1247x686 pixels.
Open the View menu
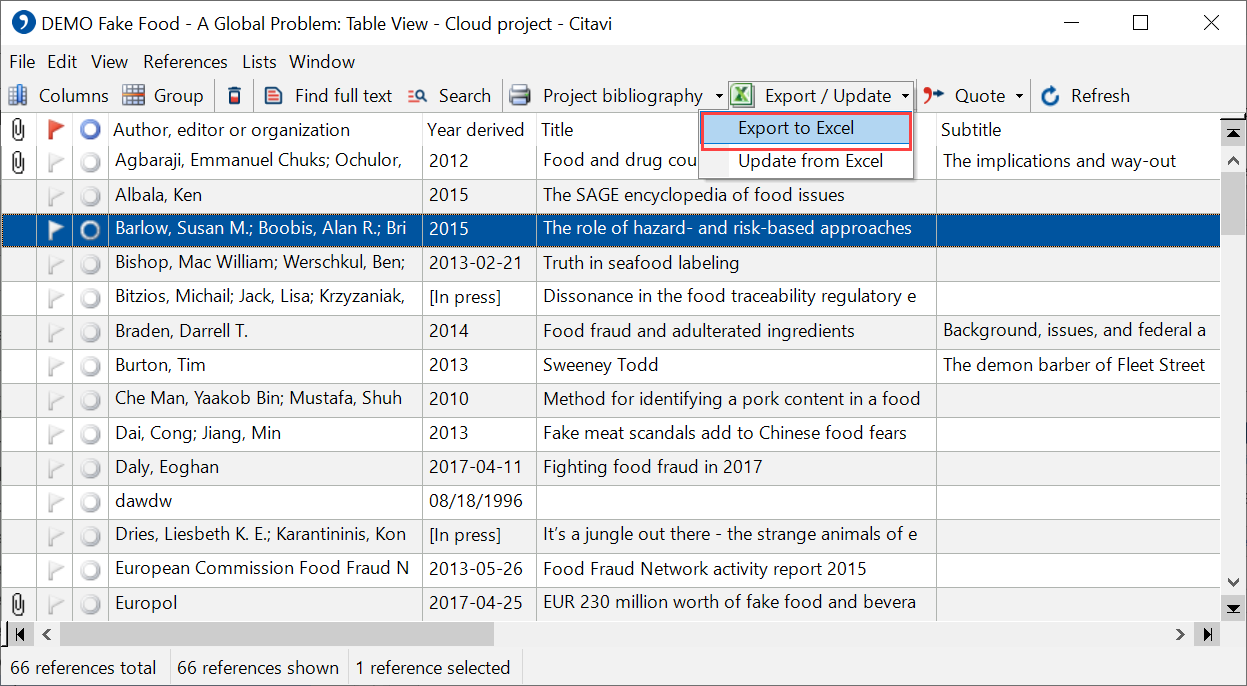[109, 62]
